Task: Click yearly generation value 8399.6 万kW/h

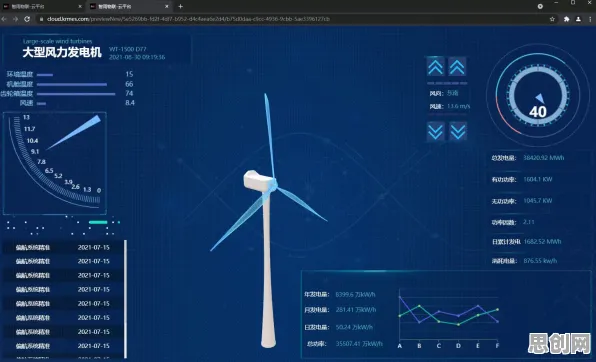Action: pos(355,295)
